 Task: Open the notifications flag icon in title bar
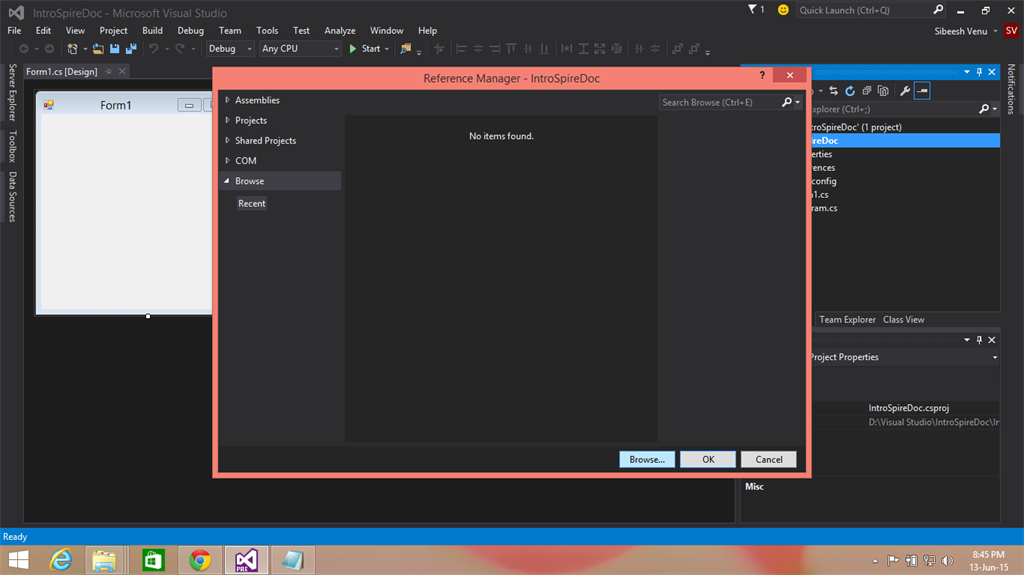[x=752, y=9]
